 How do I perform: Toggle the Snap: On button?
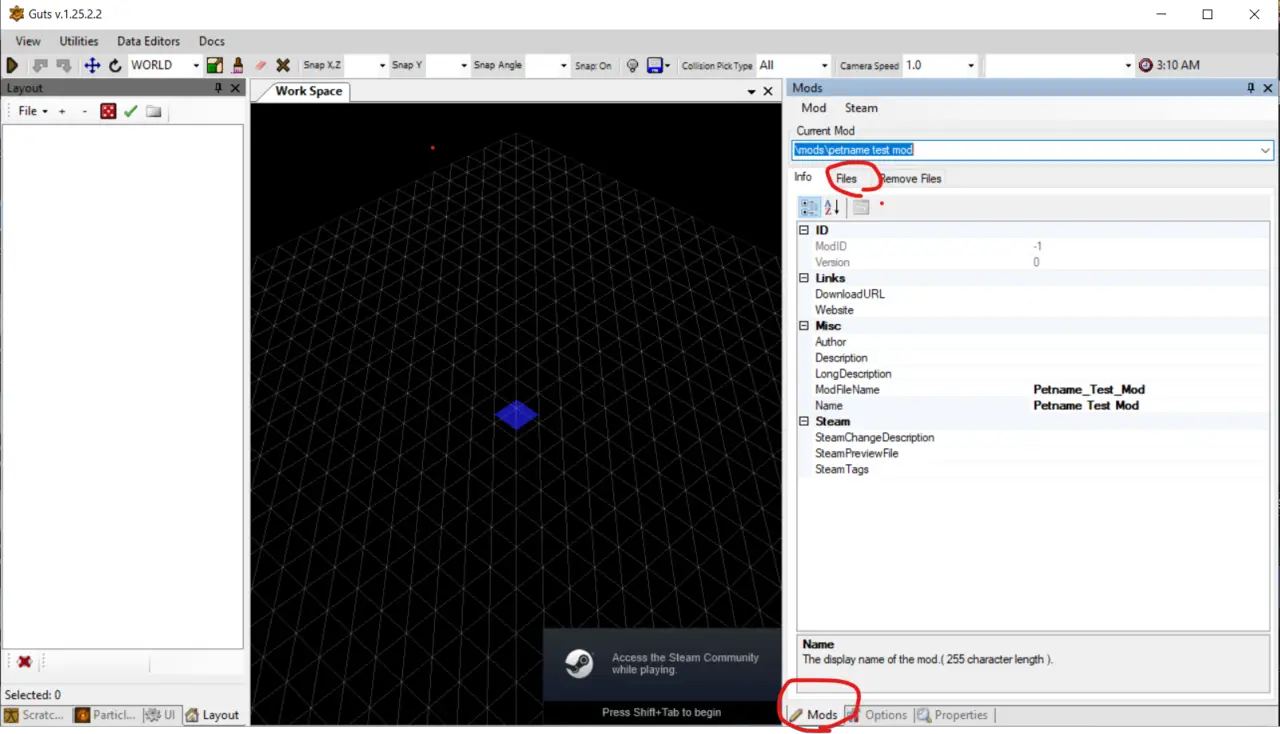593,65
